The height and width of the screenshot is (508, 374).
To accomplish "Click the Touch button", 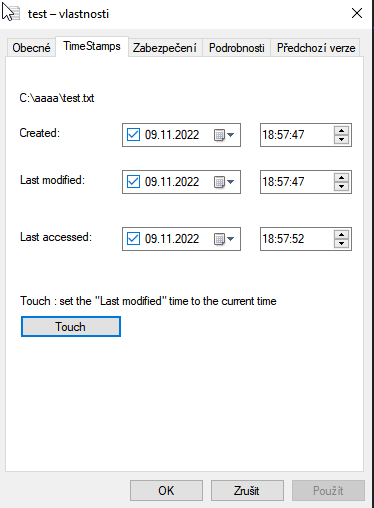I will click(71, 327).
